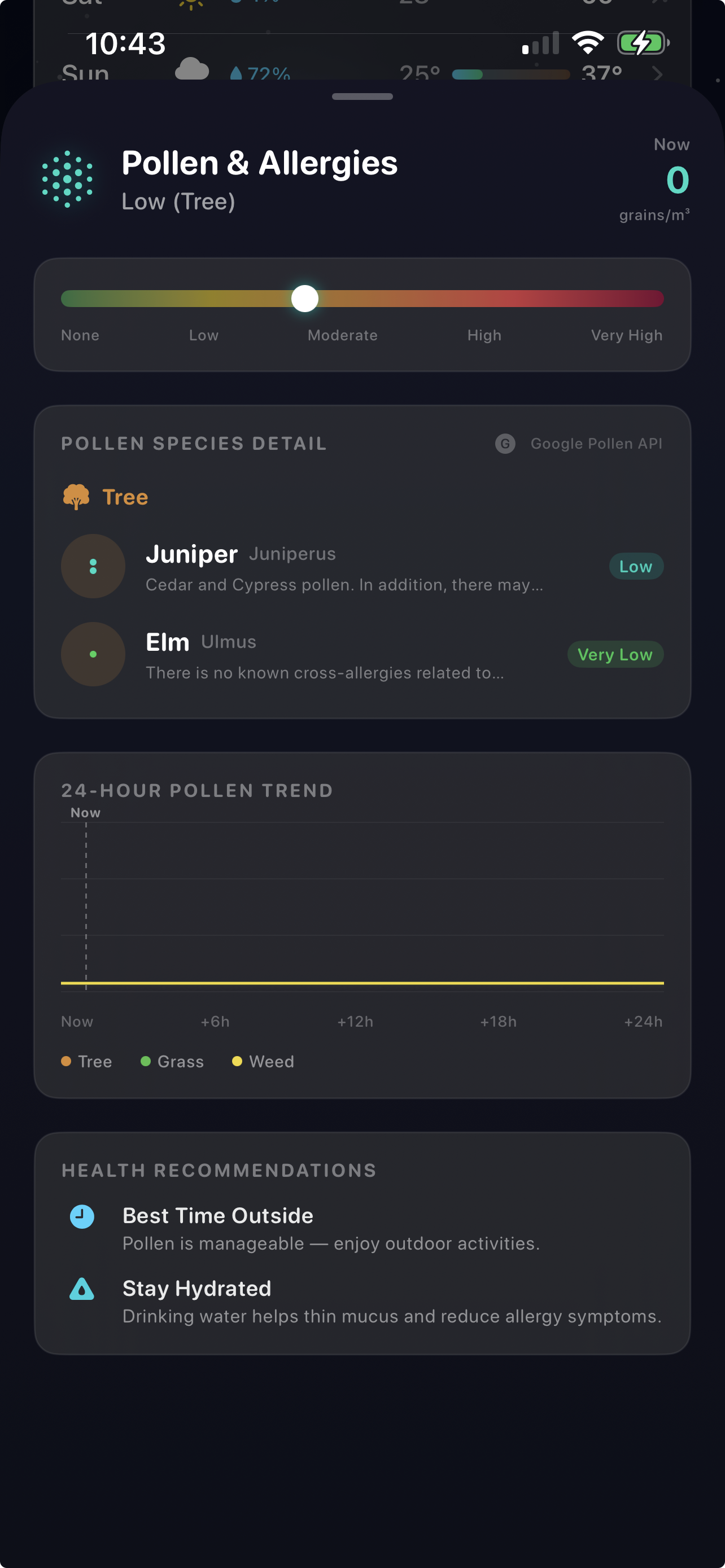Tap the orange Tree category icon
Viewport: 725px width, 1568px height.
(x=76, y=497)
